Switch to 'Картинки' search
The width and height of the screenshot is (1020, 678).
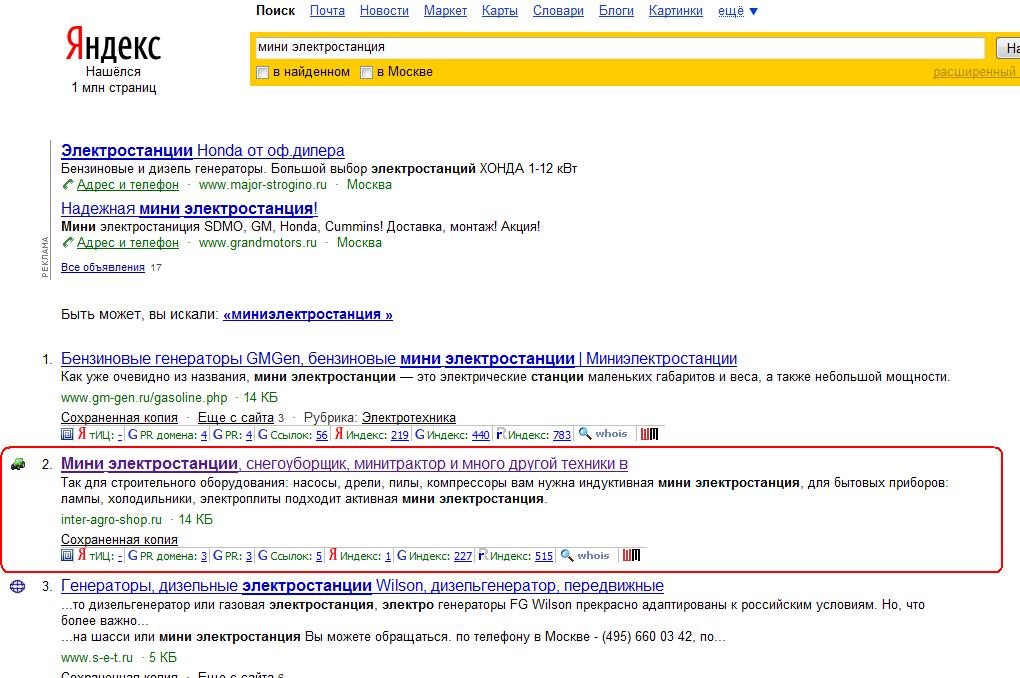pyautogui.click(x=675, y=11)
